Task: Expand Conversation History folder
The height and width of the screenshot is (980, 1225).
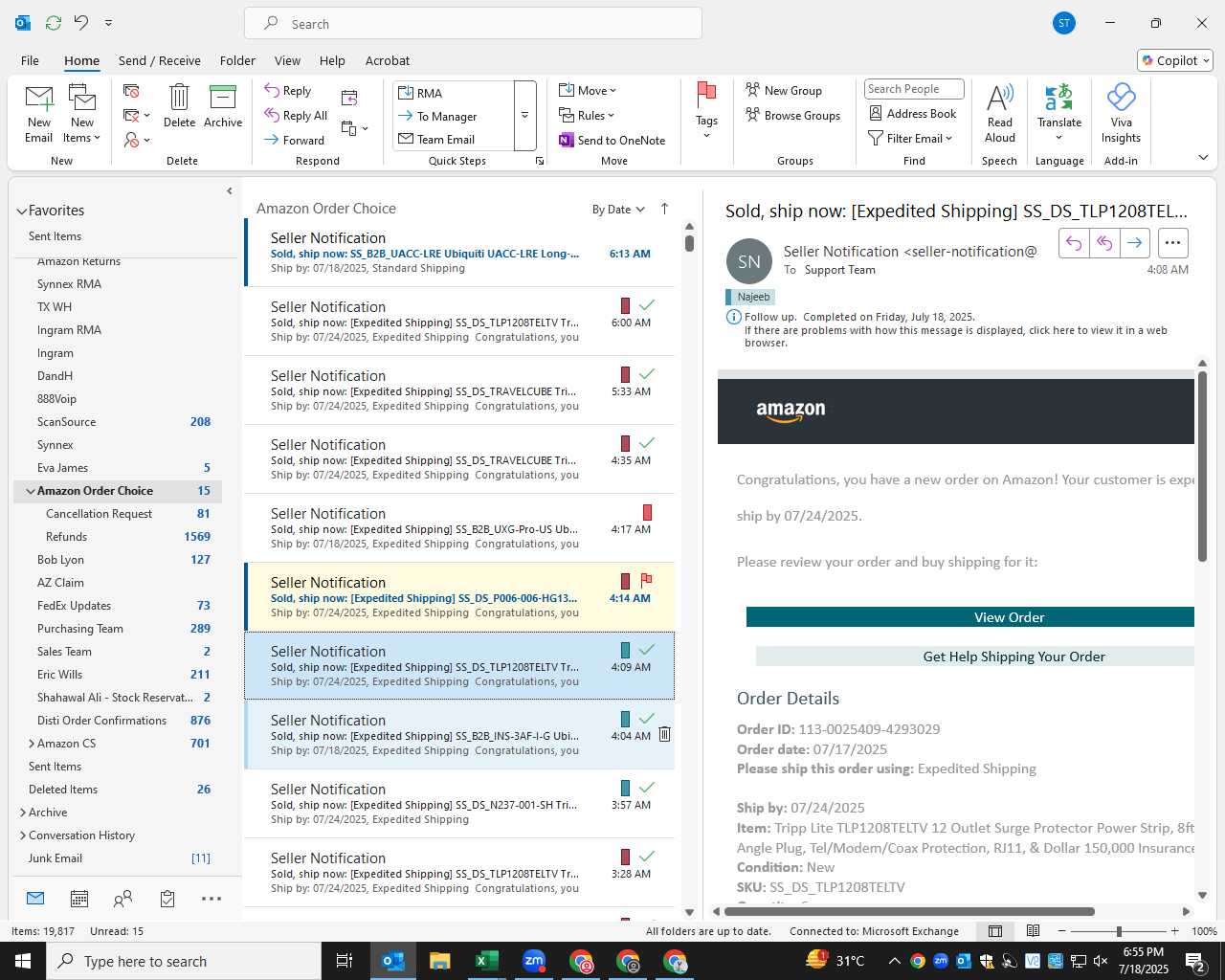Action: click(23, 835)
